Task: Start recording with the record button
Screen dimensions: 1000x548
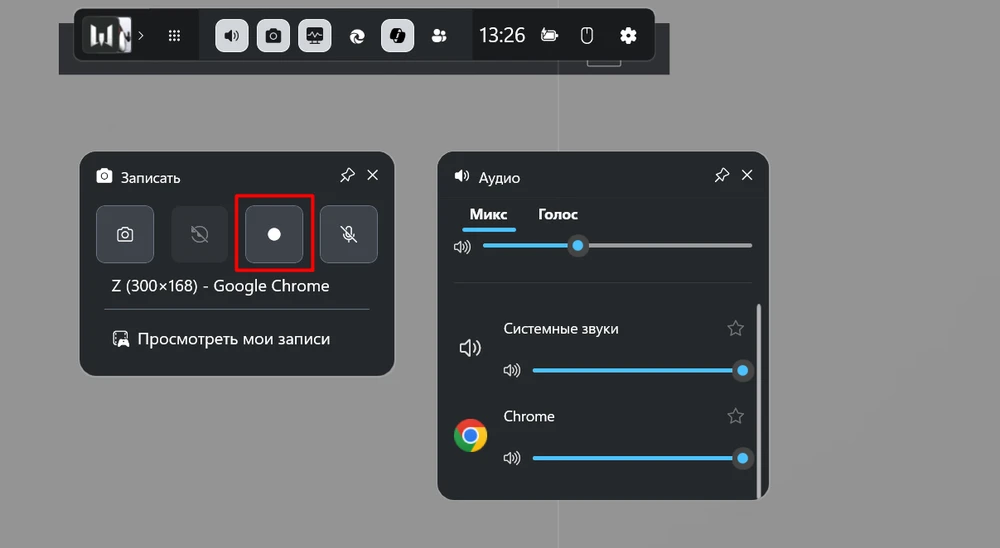Action: point(274,234)
